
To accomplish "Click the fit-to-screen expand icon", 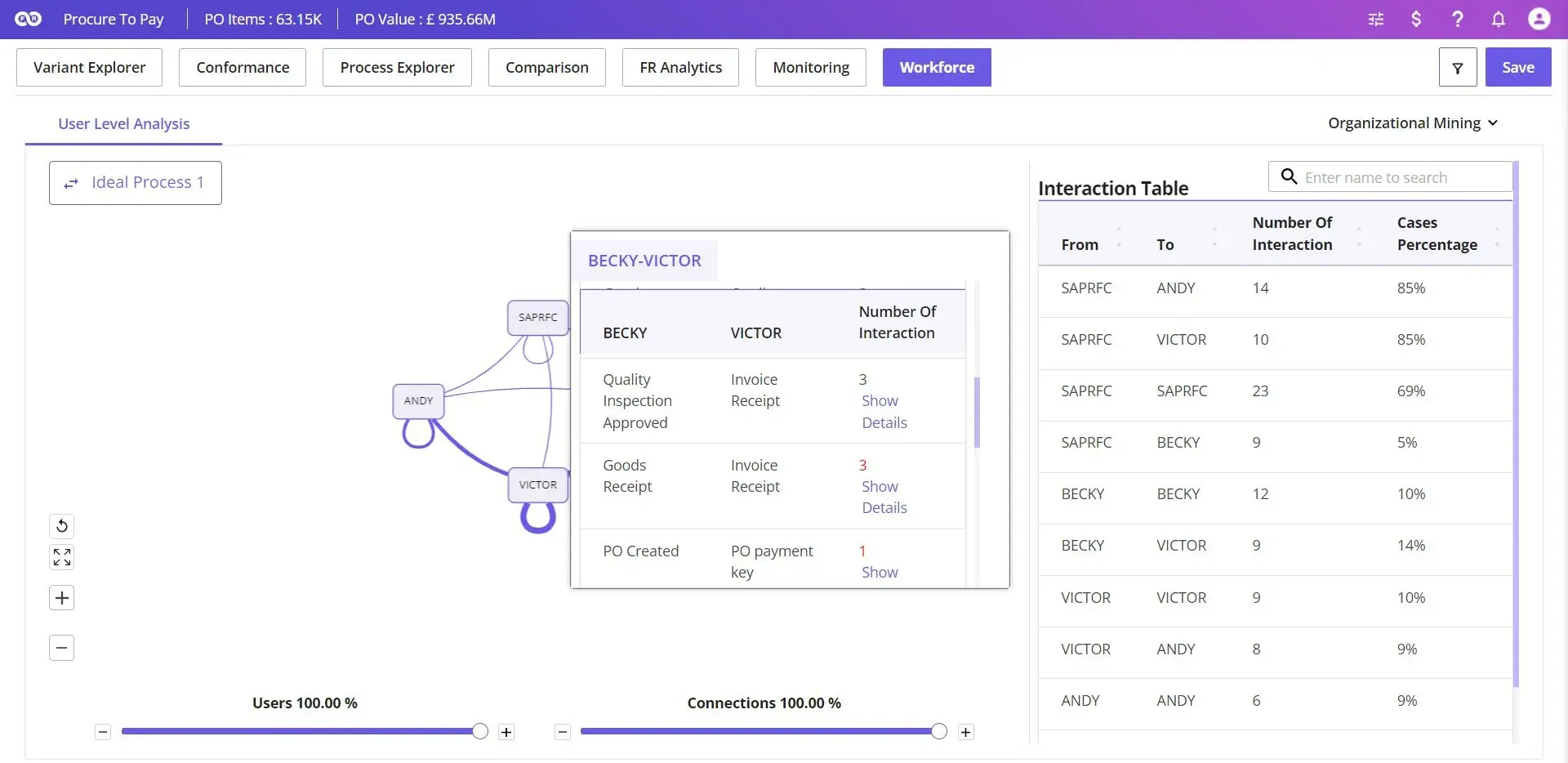I will pos(62,557).
